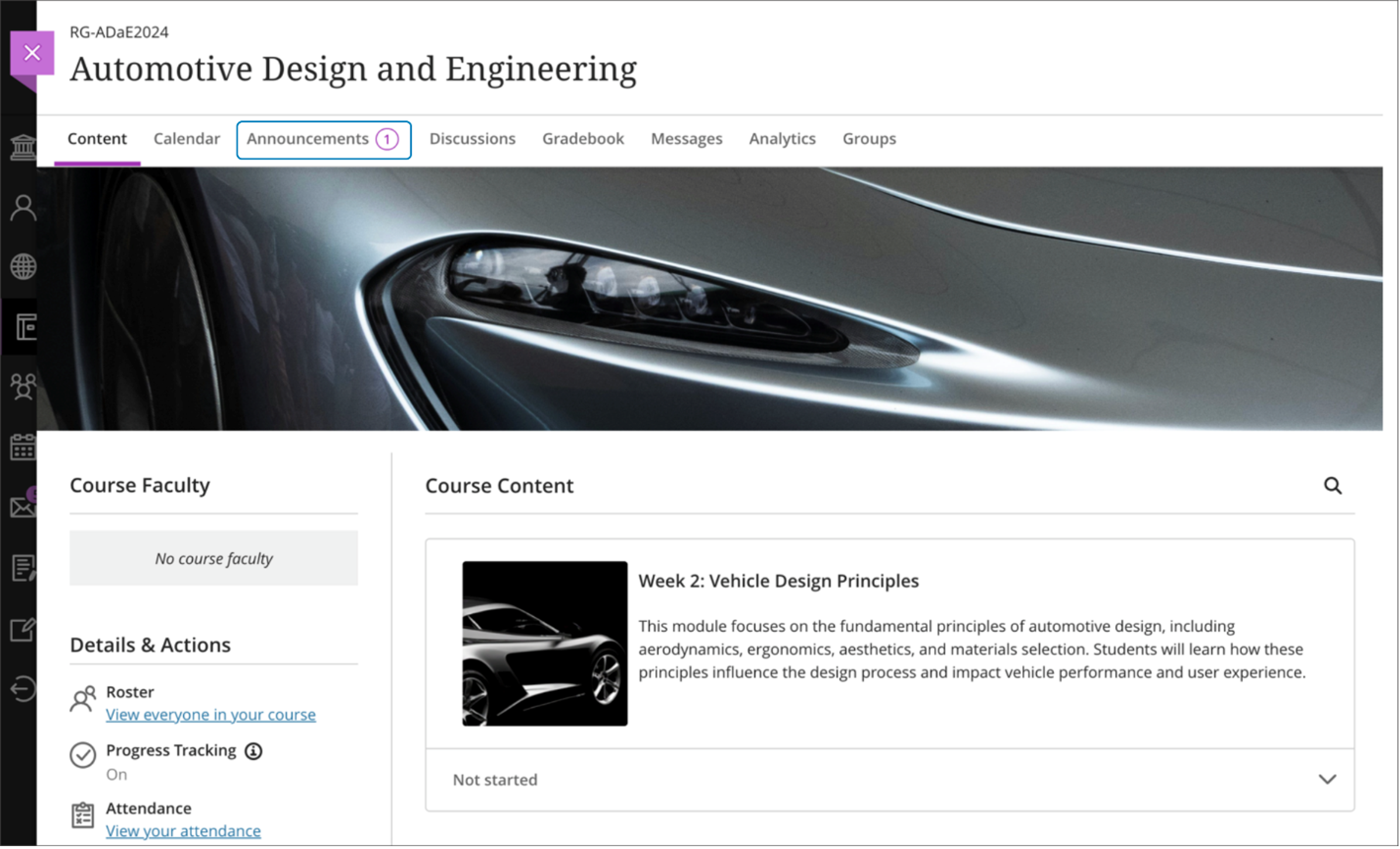Click the chevron on Not started section
Image resolution: width=1400 pixels, height=849 pixels.
tap(1327, 779)
